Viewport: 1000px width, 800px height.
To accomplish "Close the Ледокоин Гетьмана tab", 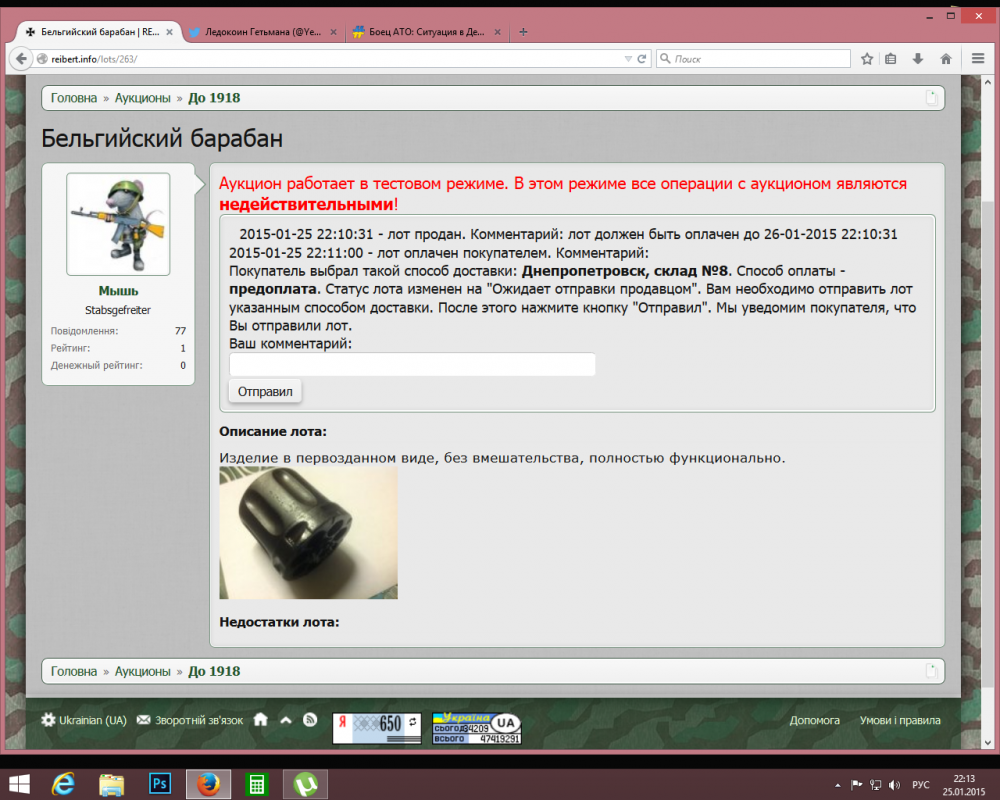I will coord(333,32).
